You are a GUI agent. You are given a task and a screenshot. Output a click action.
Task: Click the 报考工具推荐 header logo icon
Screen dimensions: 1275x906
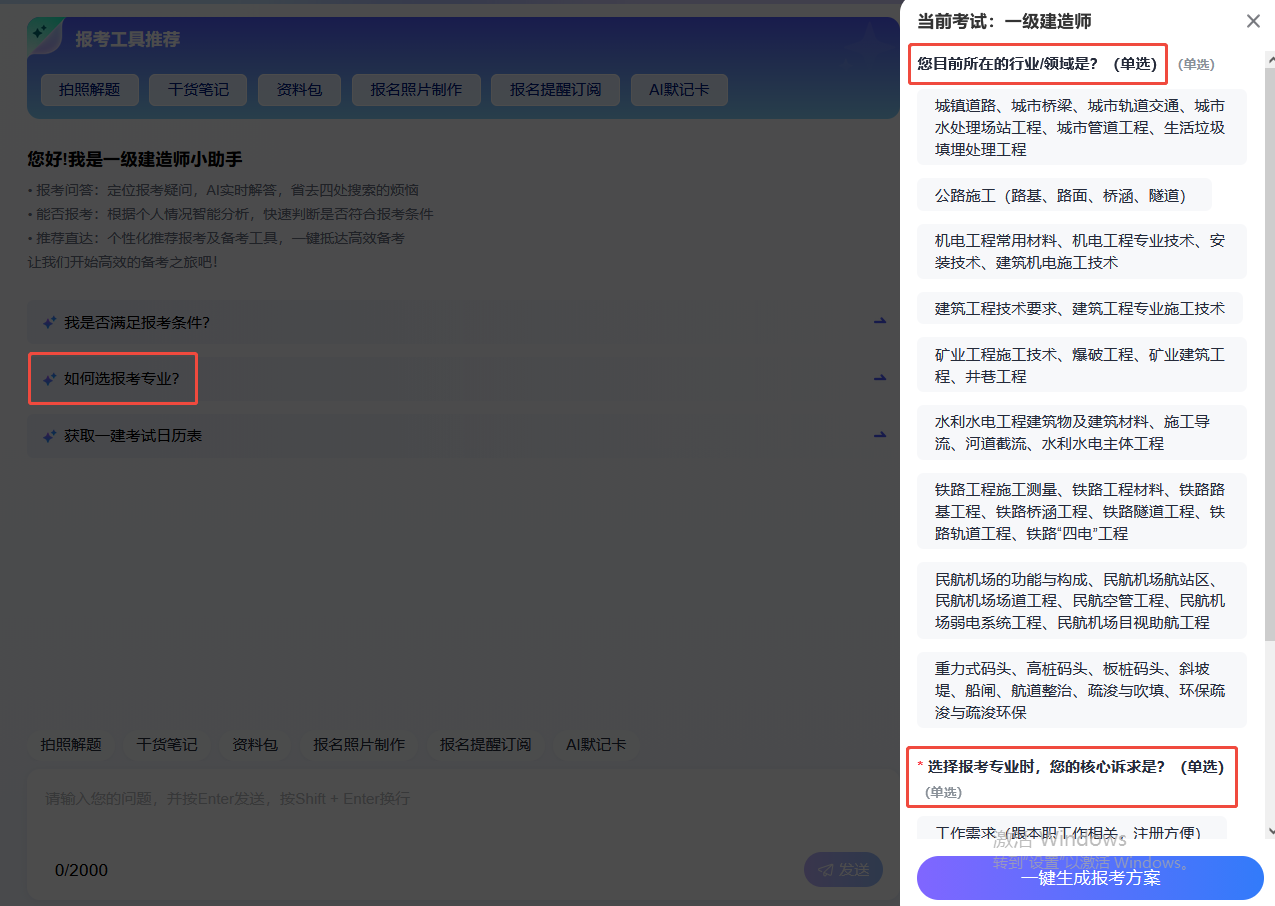(45, 37)
